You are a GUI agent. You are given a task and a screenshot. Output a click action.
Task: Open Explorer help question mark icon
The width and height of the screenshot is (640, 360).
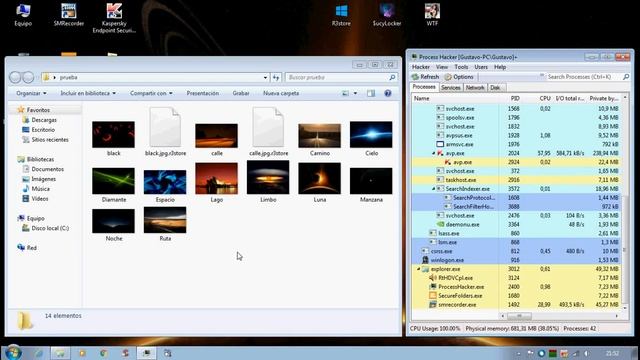point(388,93)
